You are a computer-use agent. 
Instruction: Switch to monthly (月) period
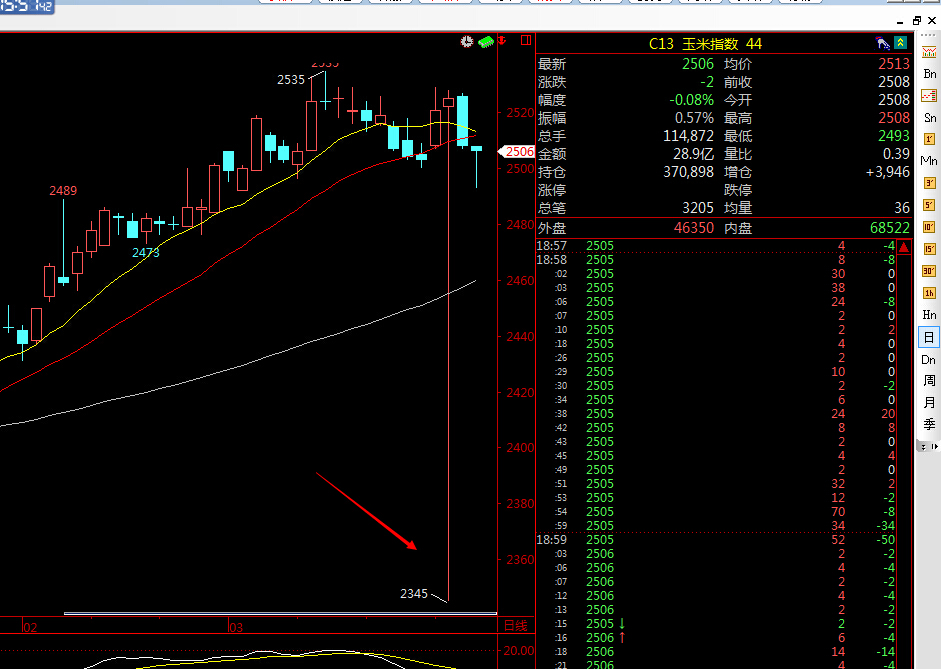929,403
